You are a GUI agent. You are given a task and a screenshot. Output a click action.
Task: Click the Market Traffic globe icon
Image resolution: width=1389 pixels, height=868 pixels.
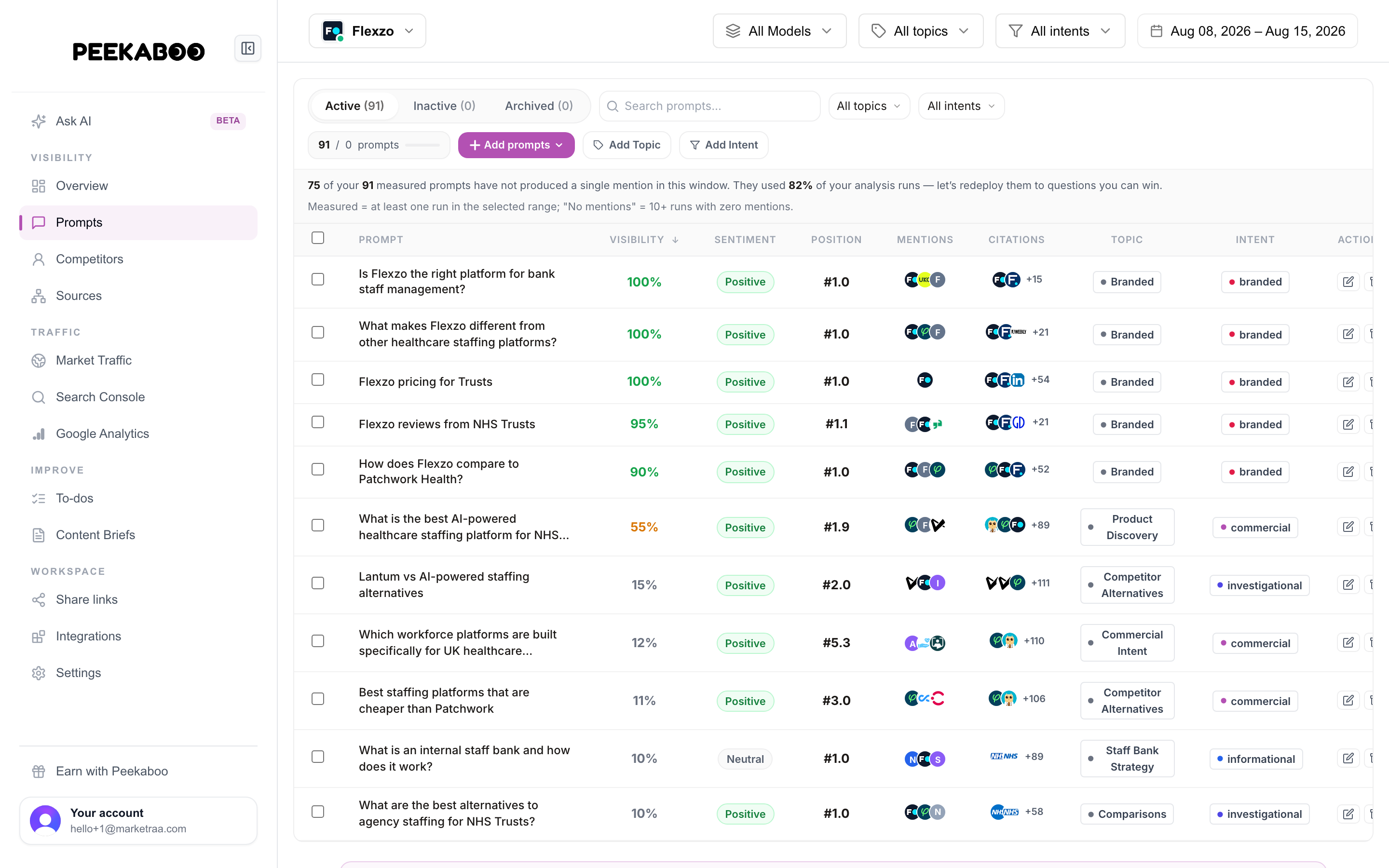click(39, 361)
